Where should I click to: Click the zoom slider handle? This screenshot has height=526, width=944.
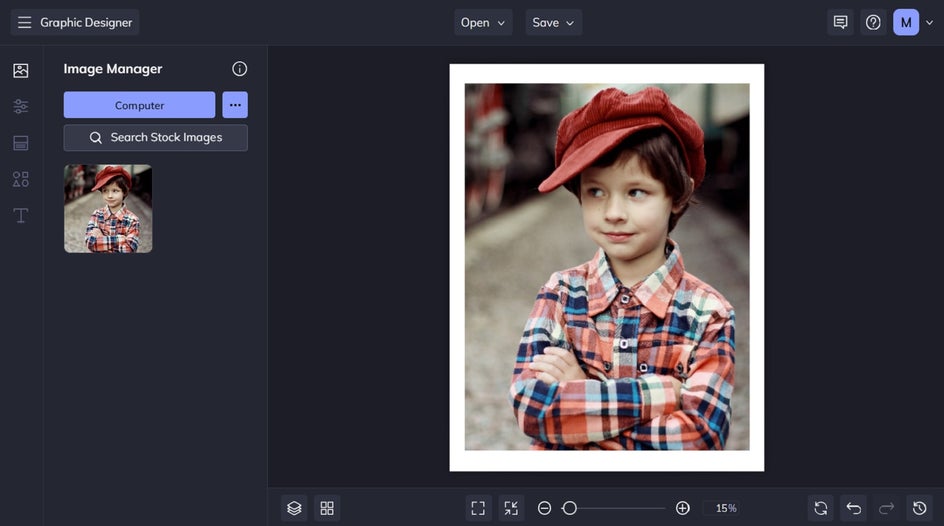point(569,508)
